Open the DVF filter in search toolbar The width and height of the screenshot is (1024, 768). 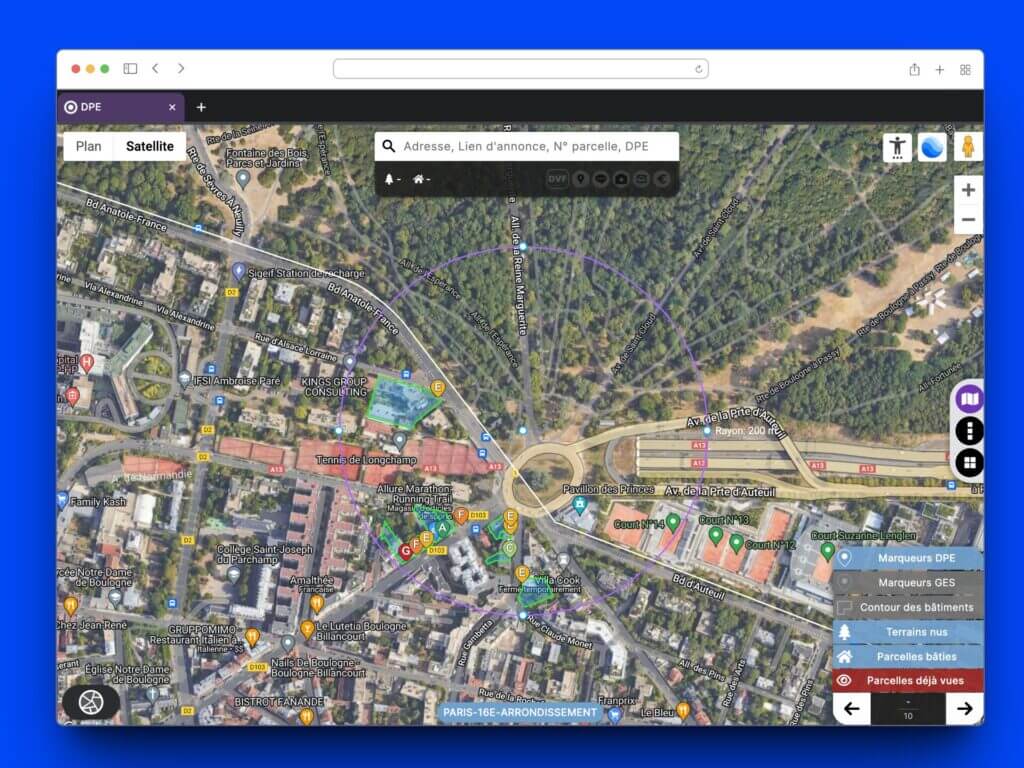point(557,179)
